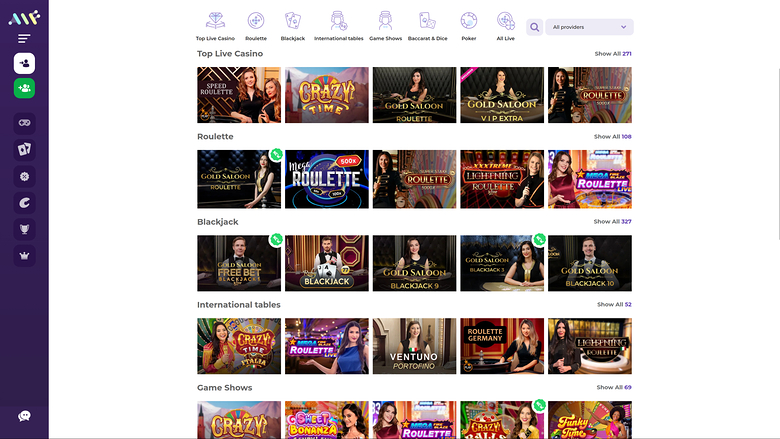This screenshot has width=780, height=439.
Task: Show All 327 Blackjack games
Action: click(x=612, y=222)
